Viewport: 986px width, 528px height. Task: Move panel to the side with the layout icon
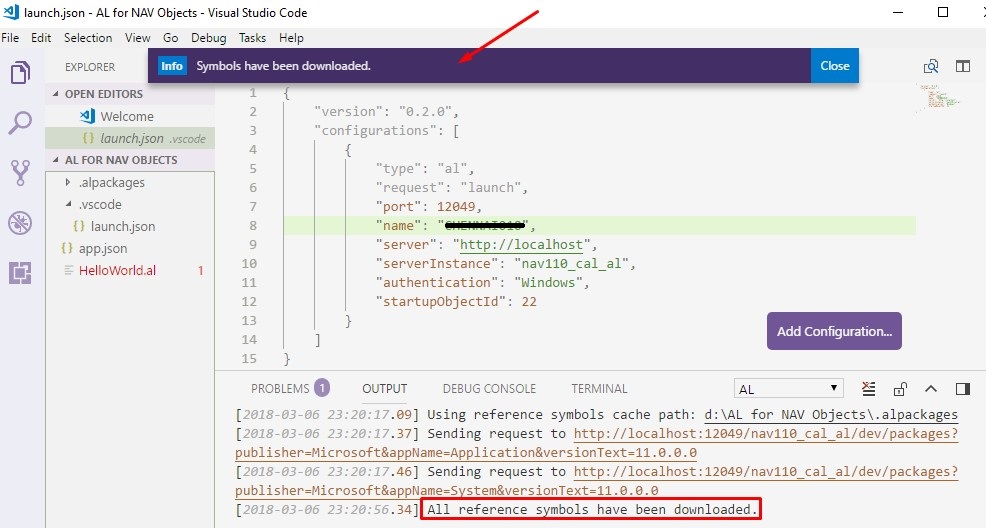[963, 389]
